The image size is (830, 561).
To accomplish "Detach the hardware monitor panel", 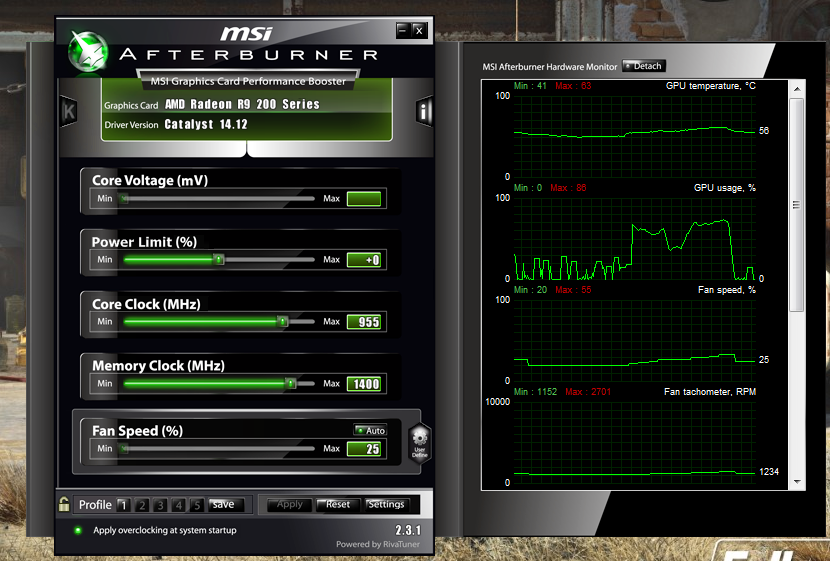I will (644, 66).
